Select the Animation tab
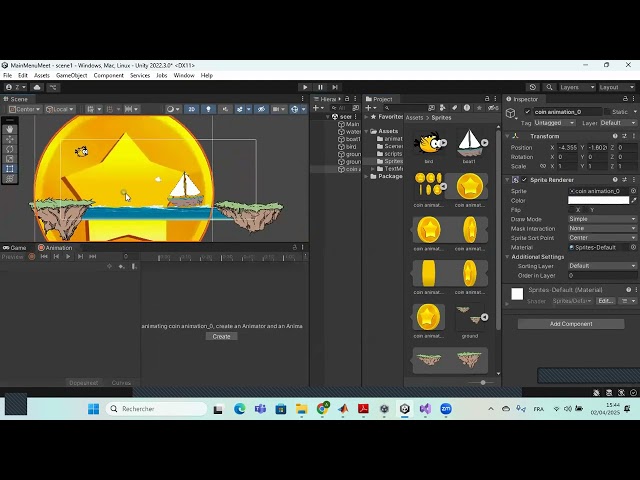This screenshot has height=480, width=640. (x=56, y=248)
